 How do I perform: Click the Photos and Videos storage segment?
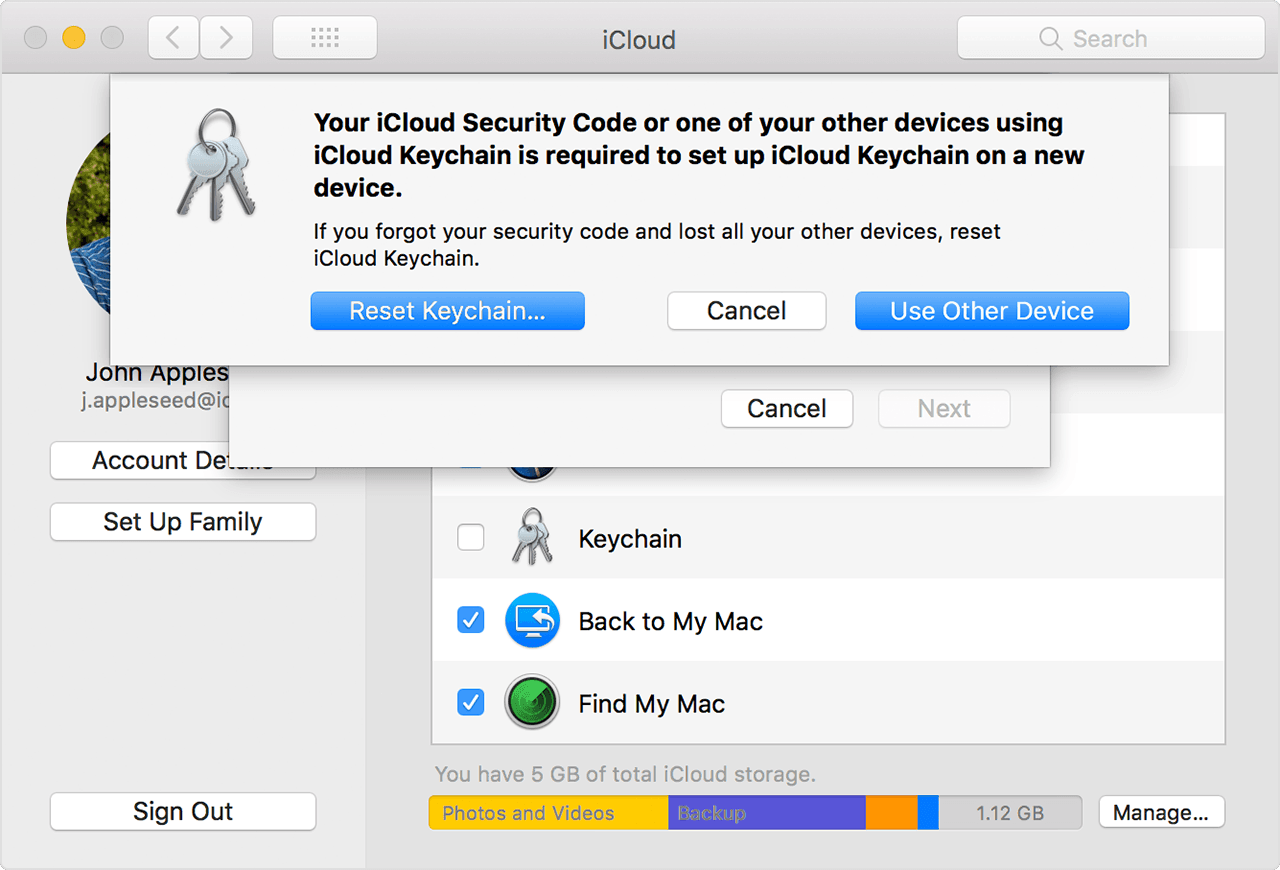549,813
